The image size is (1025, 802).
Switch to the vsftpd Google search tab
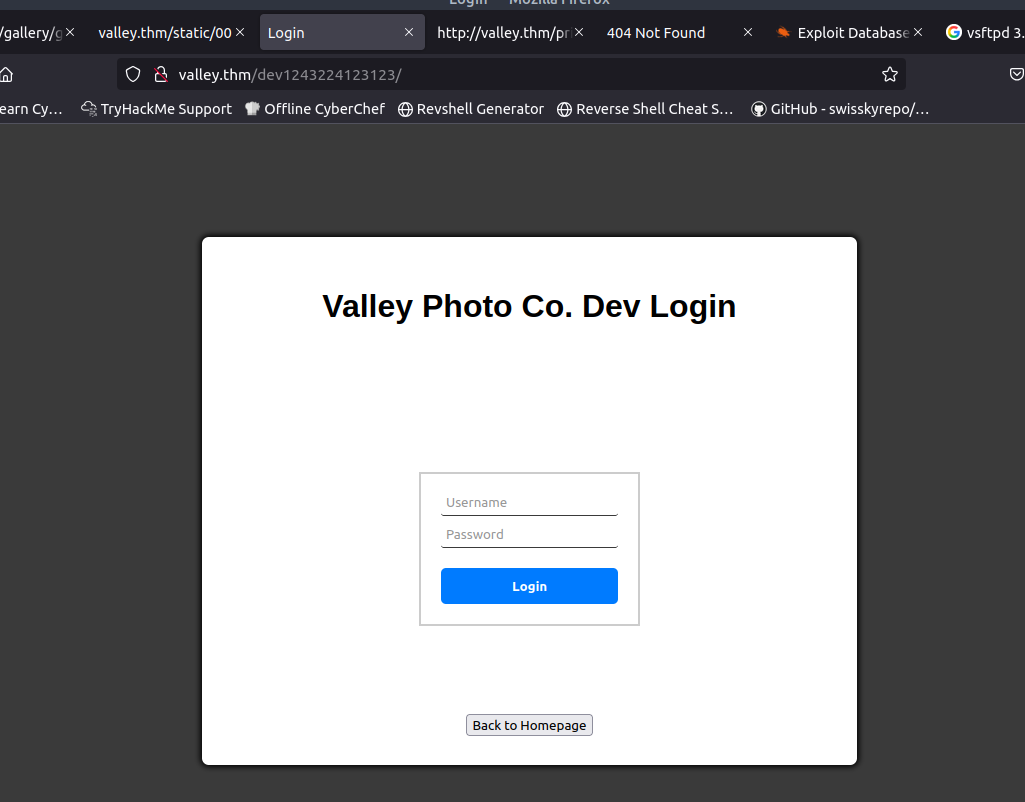coord(984,33)
